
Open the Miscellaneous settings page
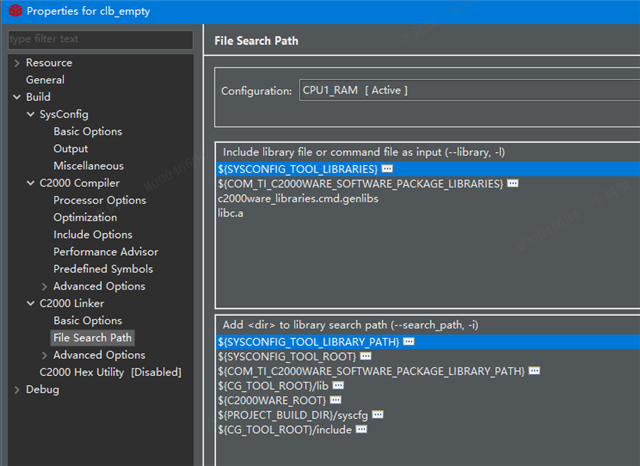tap(89, 166)
